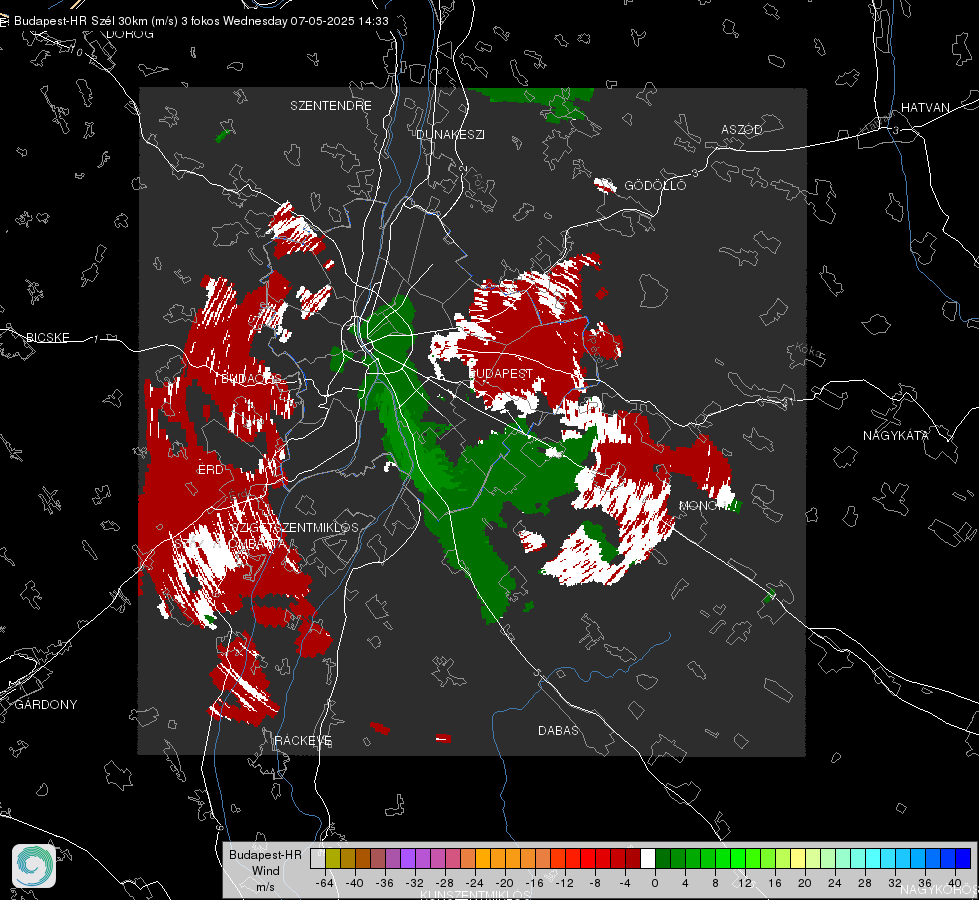Click the GÖDÖLLŐ map label
The image size is (979, 900).
[x=655, y=185]
